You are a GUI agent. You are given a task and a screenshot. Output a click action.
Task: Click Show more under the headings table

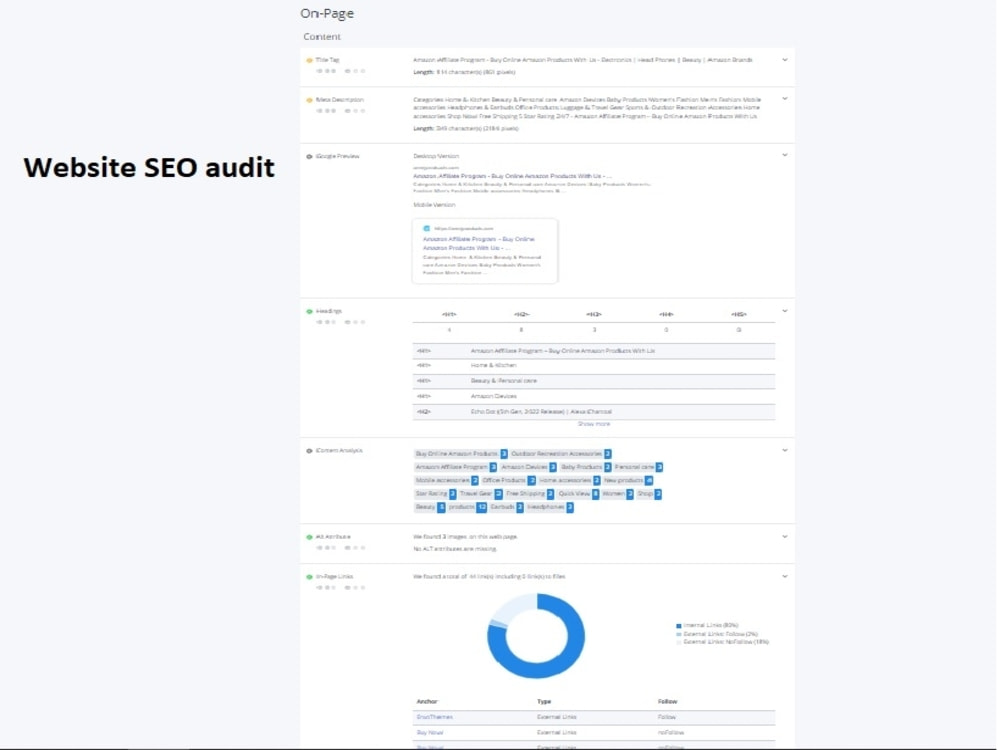pos(596,424)
